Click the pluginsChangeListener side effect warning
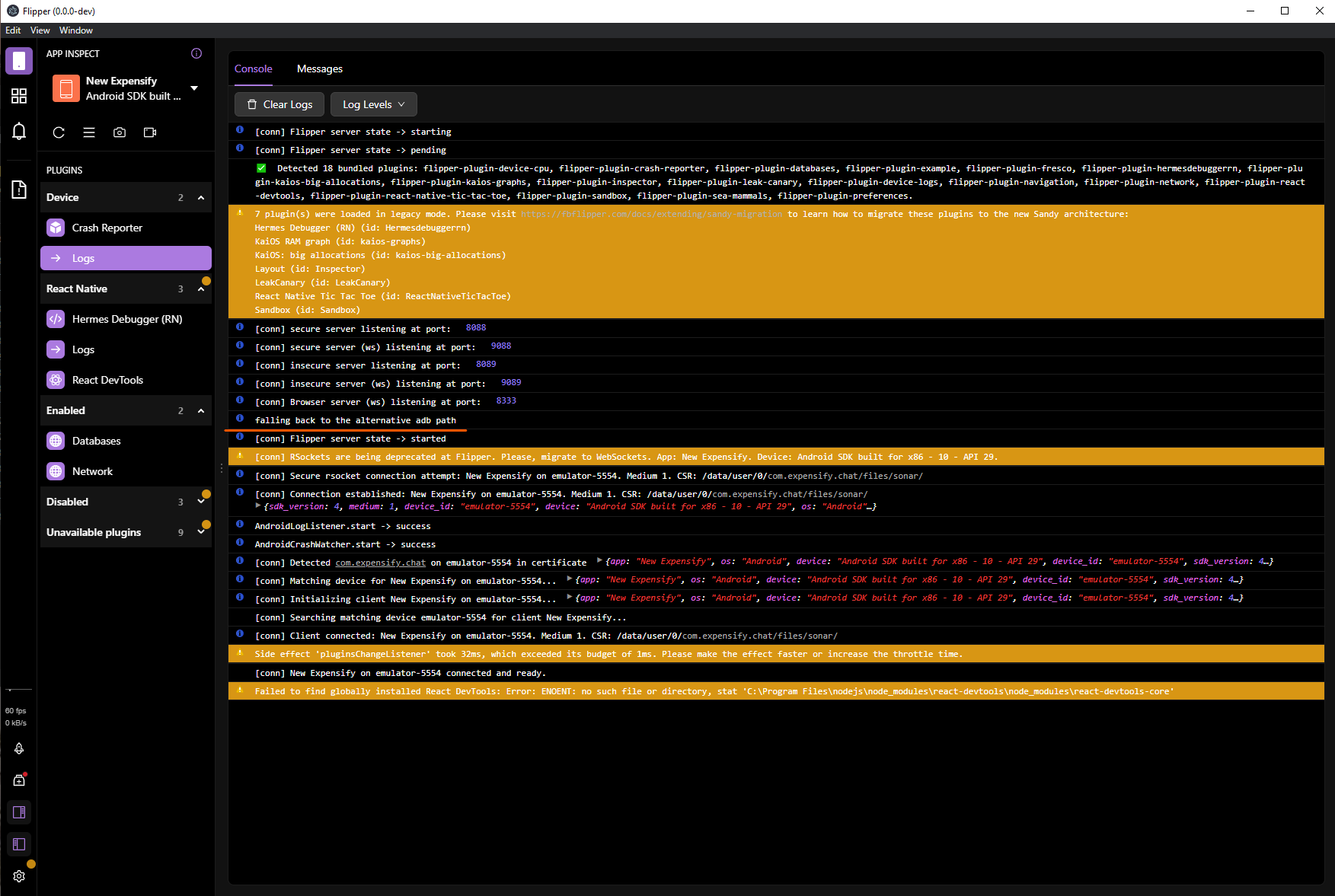The image size is (1335, 896). coord(776,654)
